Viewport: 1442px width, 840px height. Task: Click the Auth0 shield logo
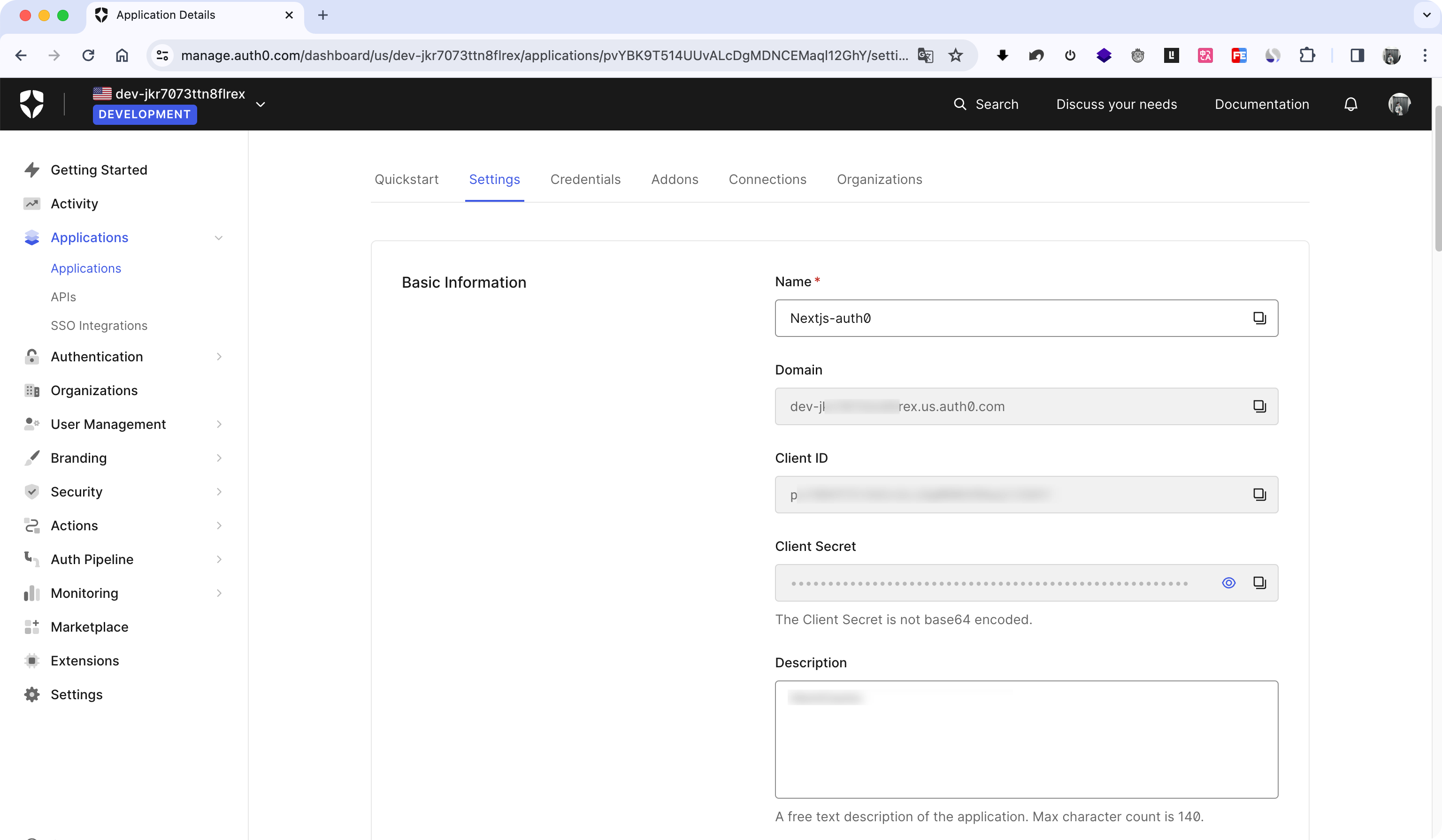click(x=31, y=104)
